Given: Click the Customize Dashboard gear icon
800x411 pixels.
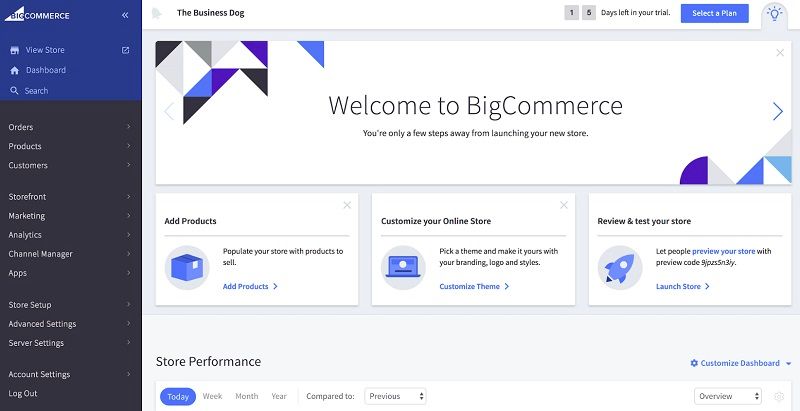Looking at the screenshot, I should point(694,363).
